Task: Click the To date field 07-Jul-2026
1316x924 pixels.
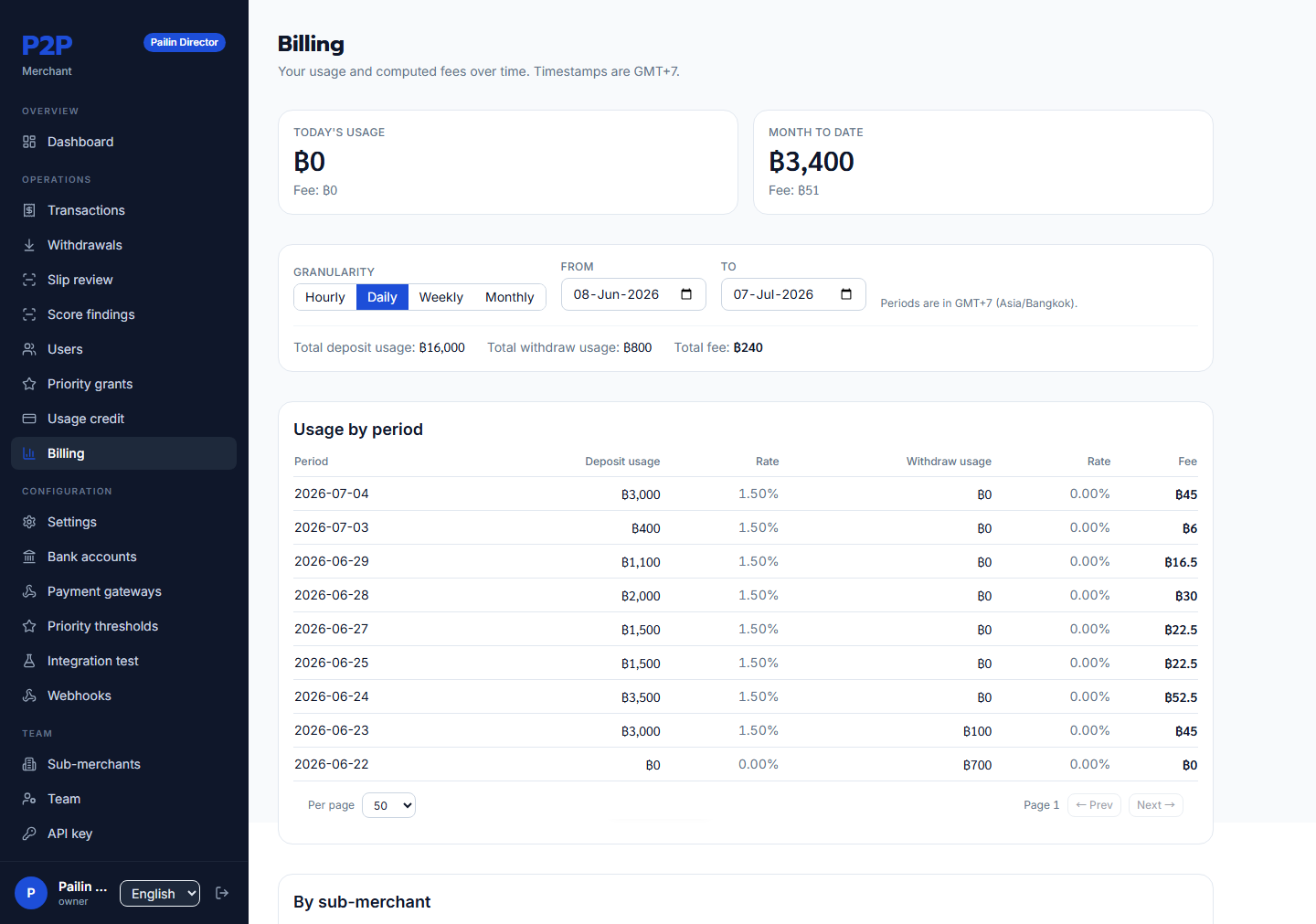Action: tap(793, 294)
